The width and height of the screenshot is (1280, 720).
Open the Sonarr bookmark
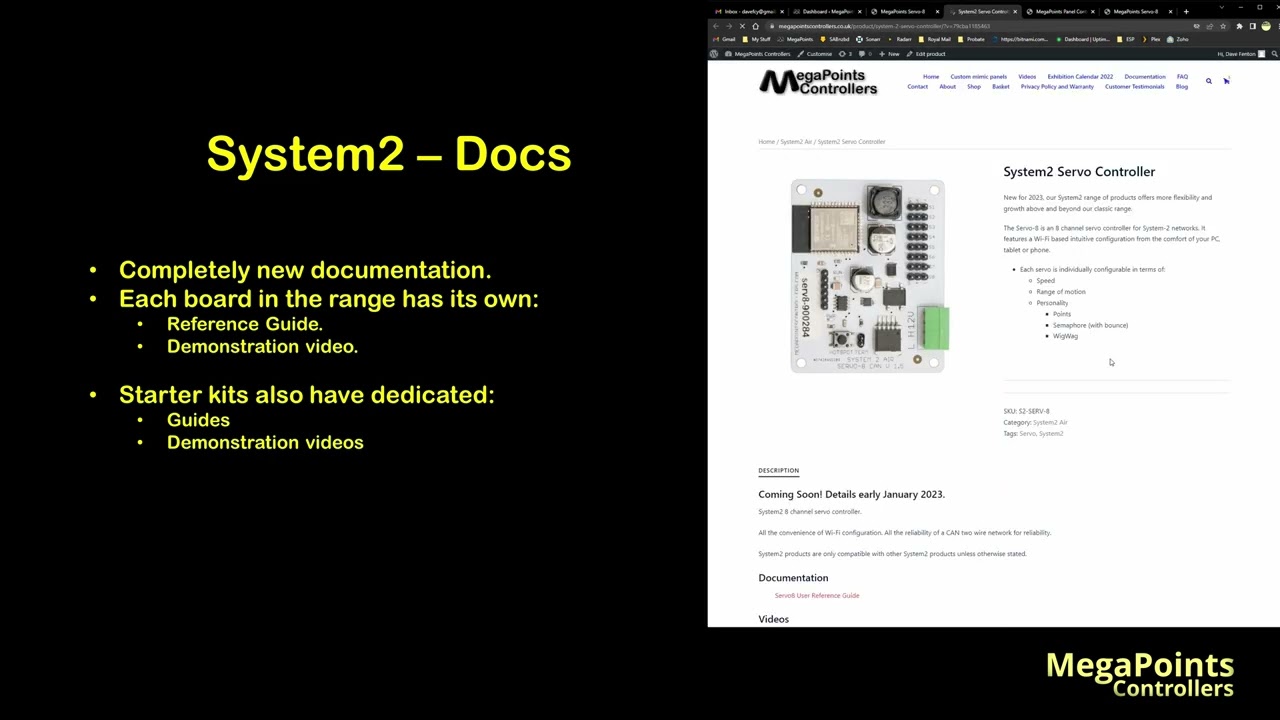(x=868, y=39)
